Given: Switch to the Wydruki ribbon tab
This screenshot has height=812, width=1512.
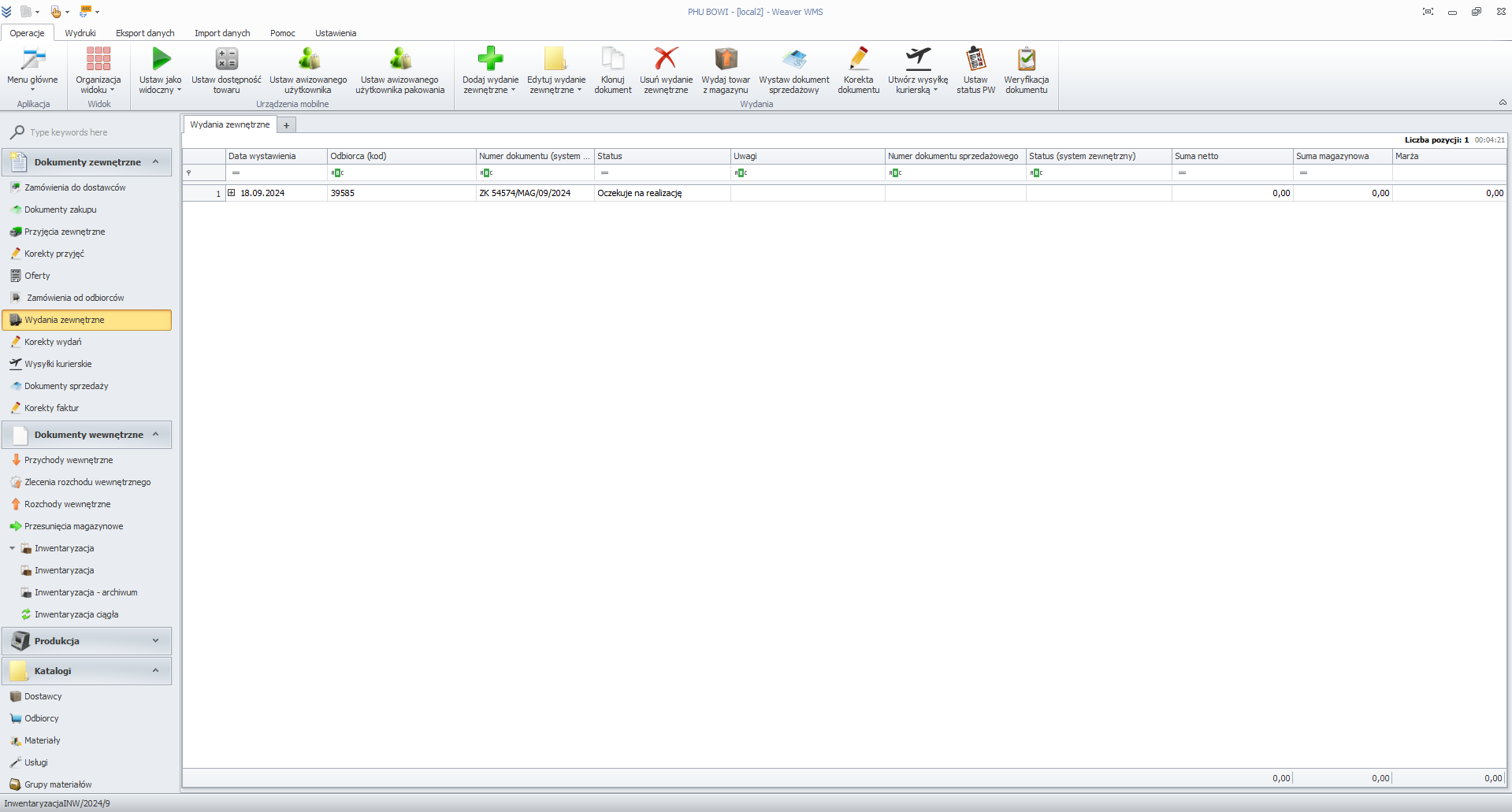Looking at the screenshot, I should point(80,33).
